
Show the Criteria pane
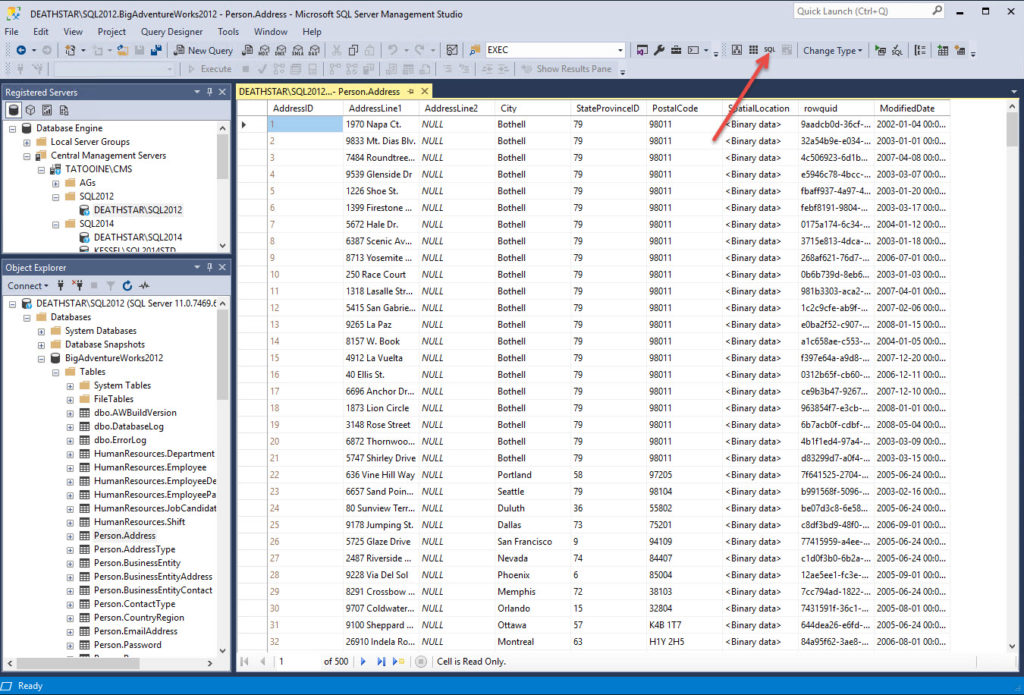(x=753, y=48)
